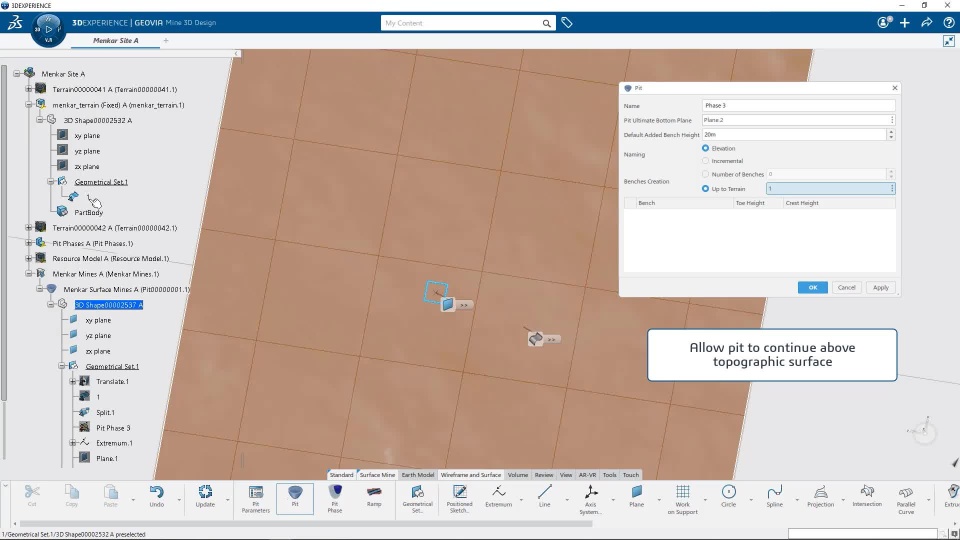Open the Pit Parameters tool
Viewport: 960px width, 540px height.
[256, 498]
